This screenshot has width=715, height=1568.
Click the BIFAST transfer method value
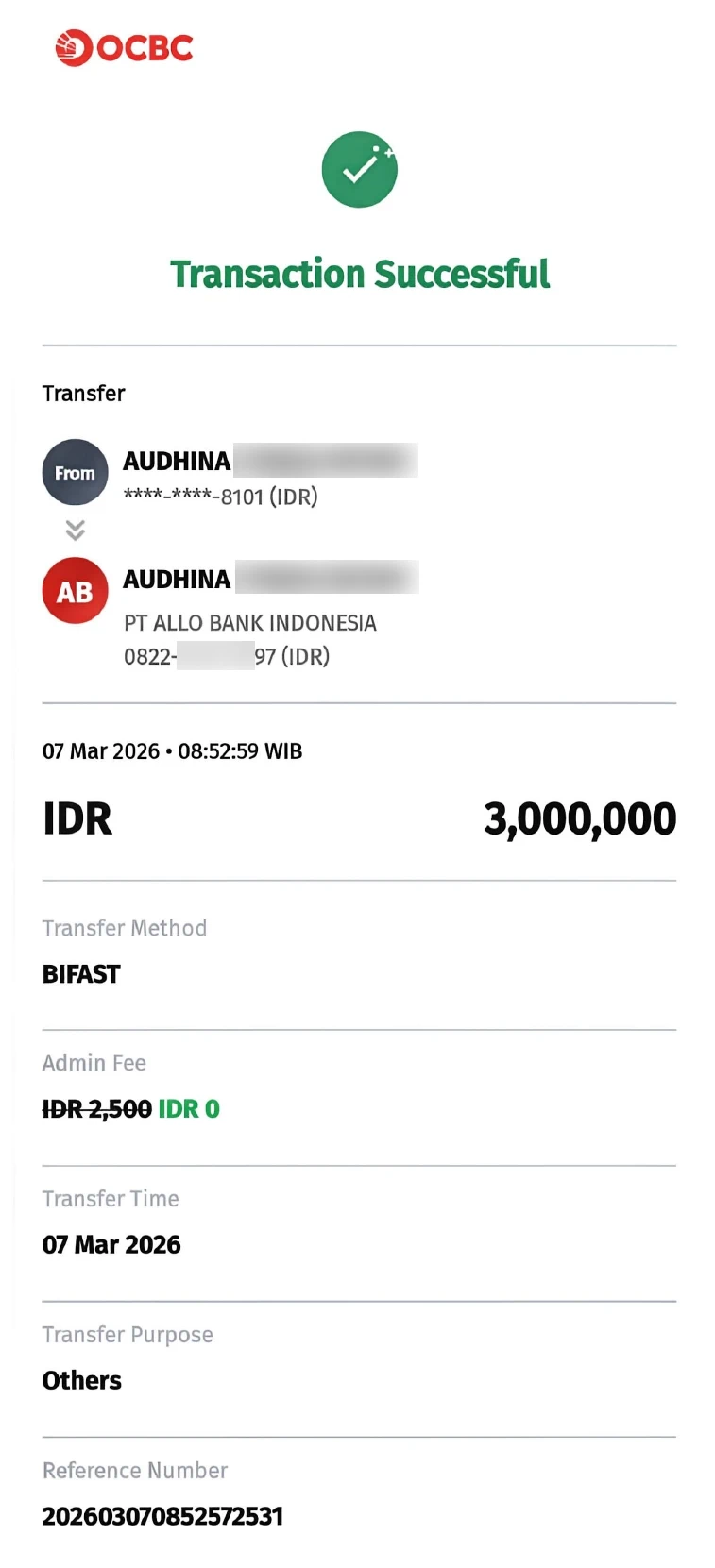tap(81, 974)
